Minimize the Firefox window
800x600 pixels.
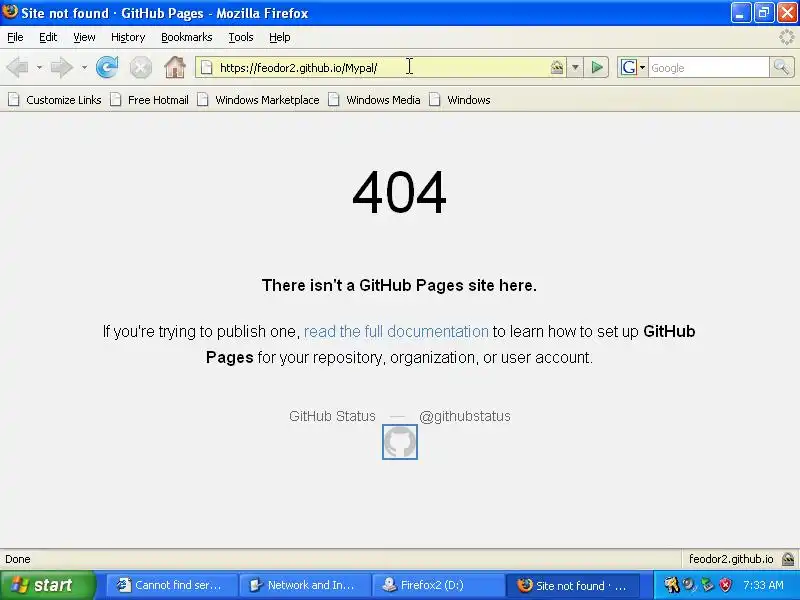click(x=741, y=13)
